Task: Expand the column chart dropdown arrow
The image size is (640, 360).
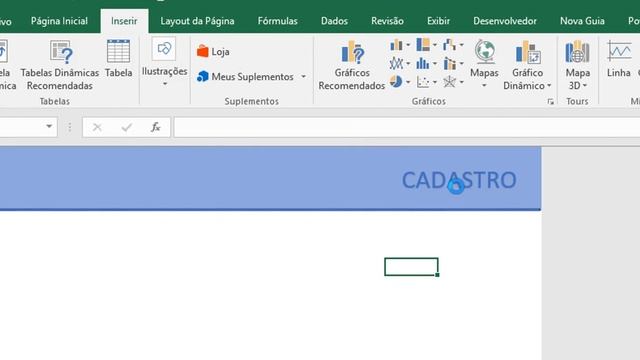Action: [408, 45]
